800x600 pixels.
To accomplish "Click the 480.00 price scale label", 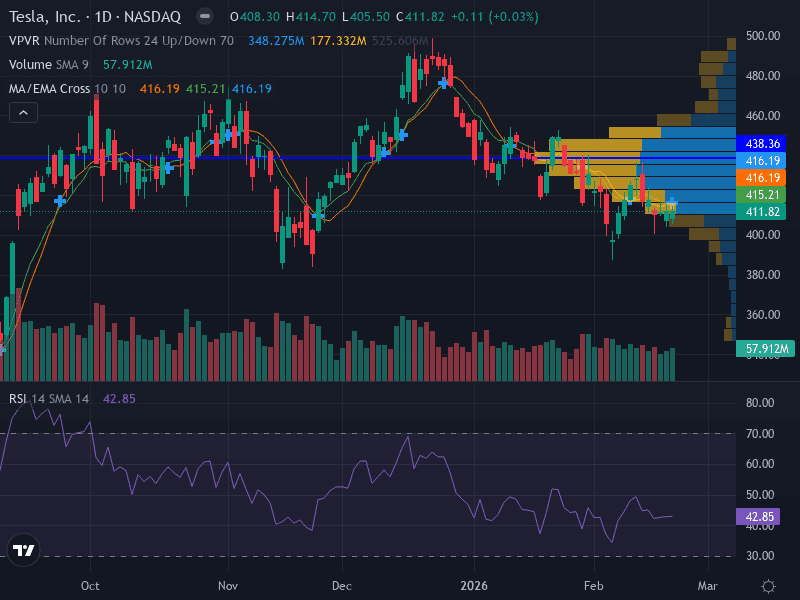I will pyautogui.click(x=763, y=76).
